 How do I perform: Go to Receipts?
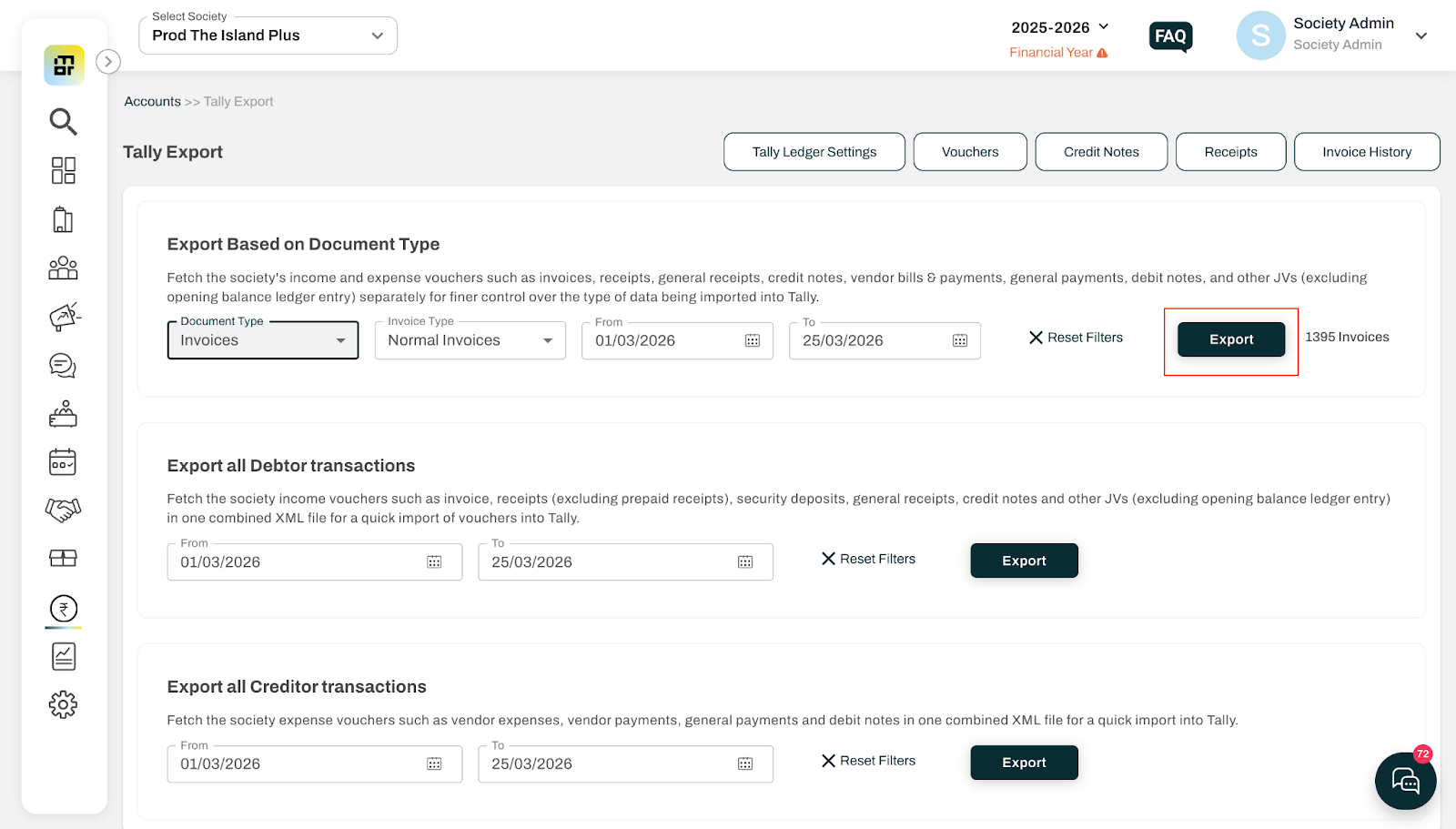1231,152
